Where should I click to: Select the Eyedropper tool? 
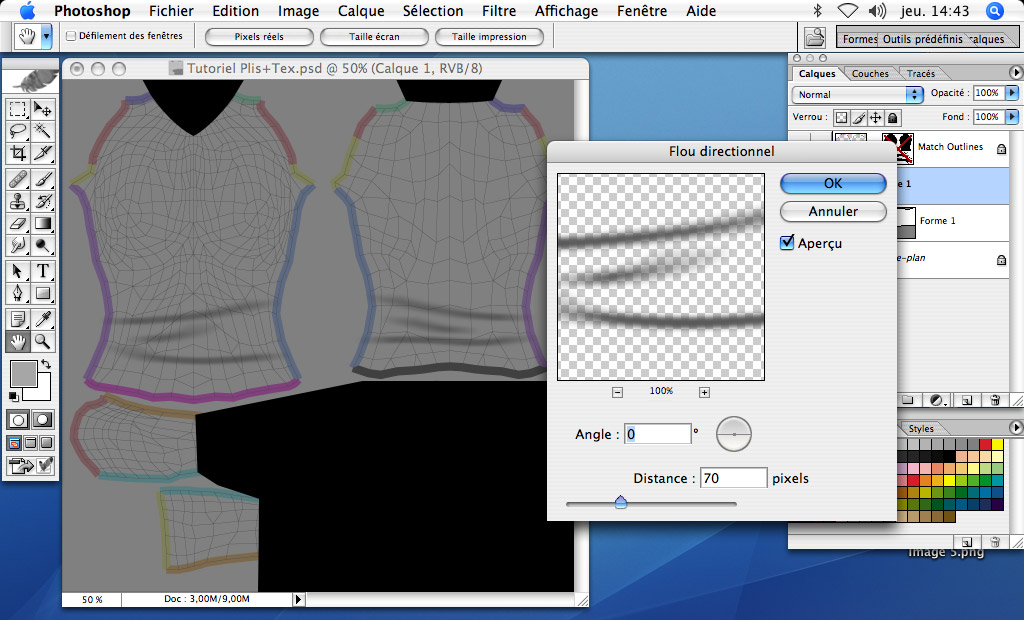point(43,319)
